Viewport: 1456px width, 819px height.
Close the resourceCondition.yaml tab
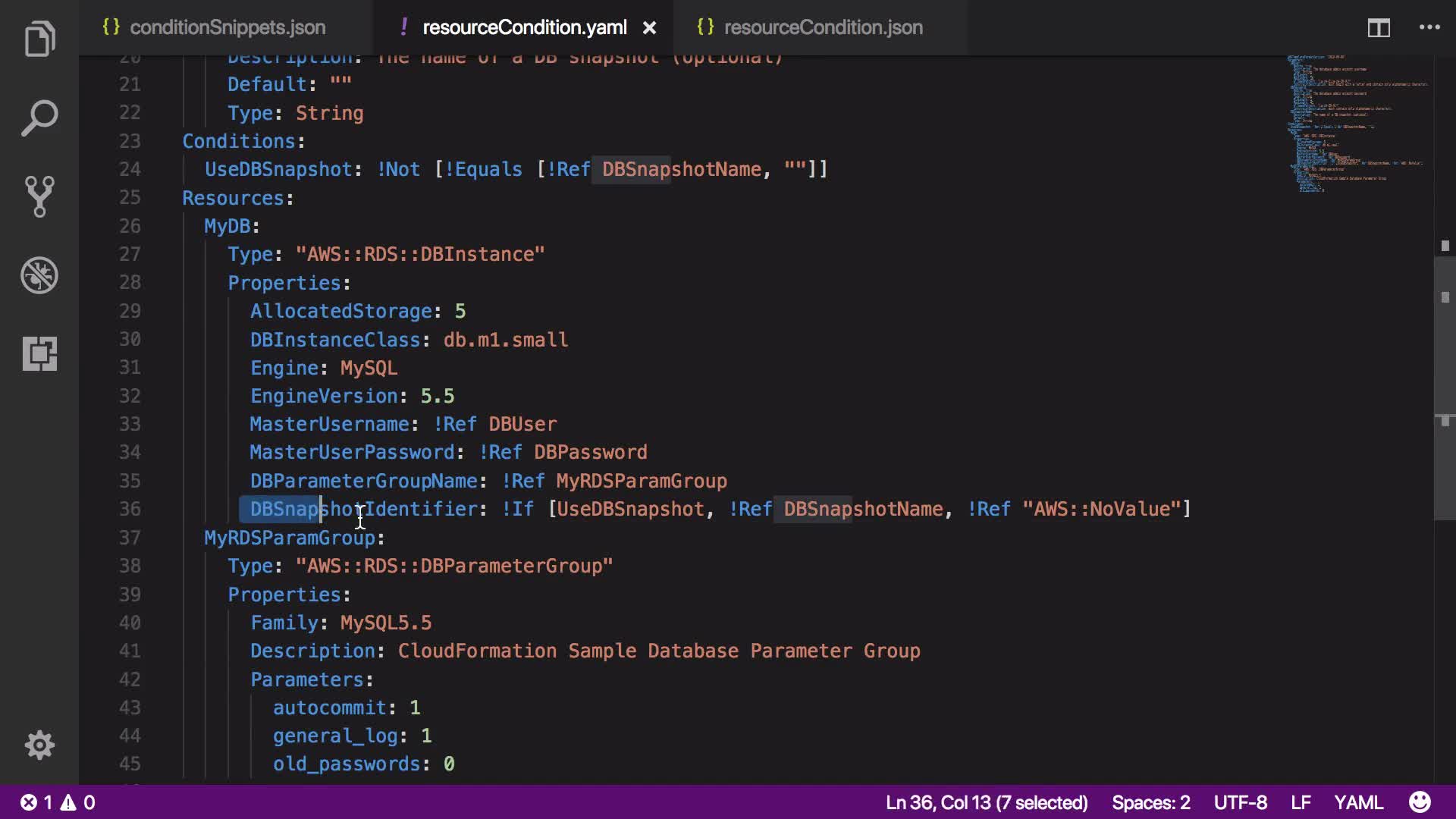point(650,28)
